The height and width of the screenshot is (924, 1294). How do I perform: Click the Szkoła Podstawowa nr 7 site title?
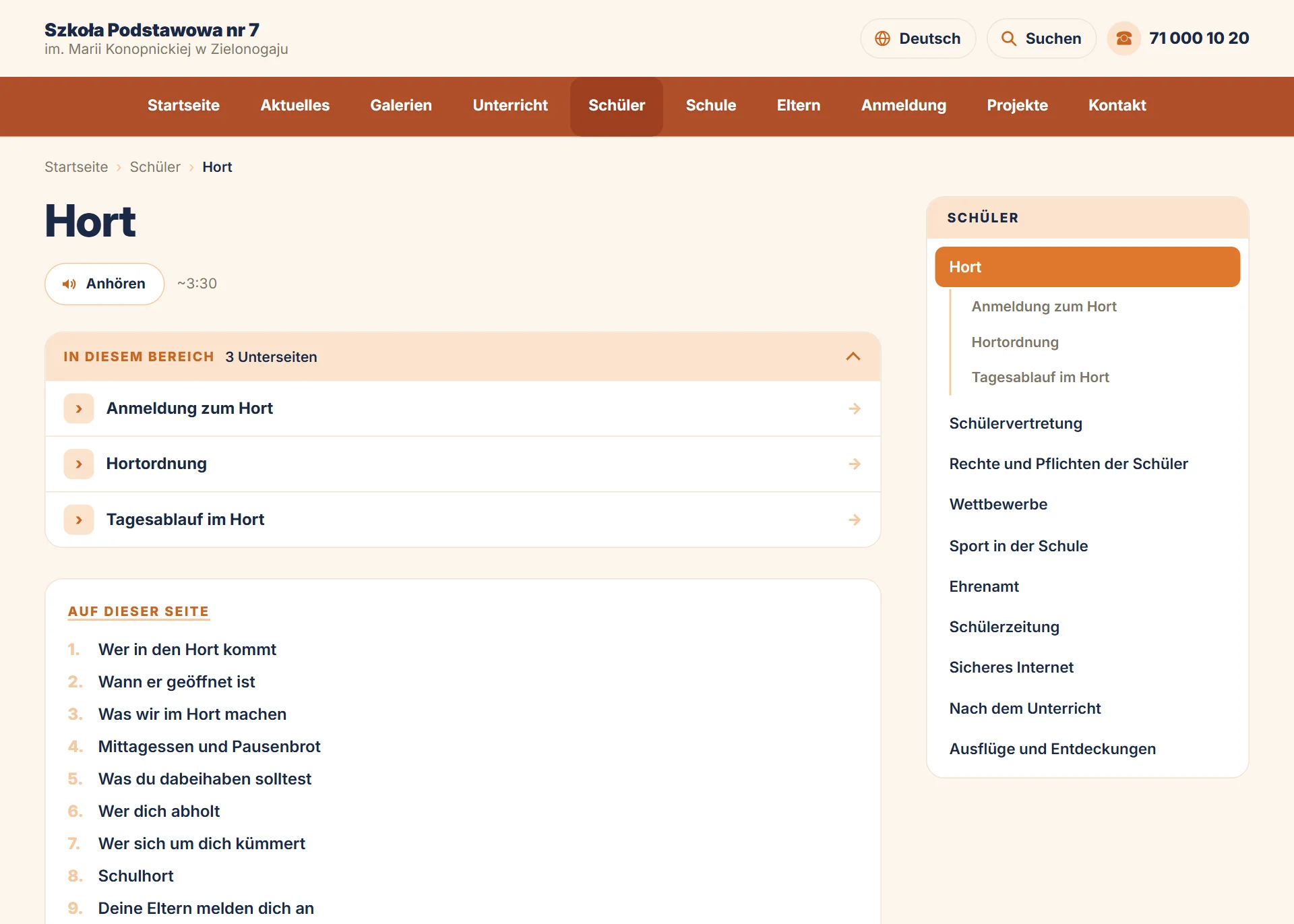point(152,30)
